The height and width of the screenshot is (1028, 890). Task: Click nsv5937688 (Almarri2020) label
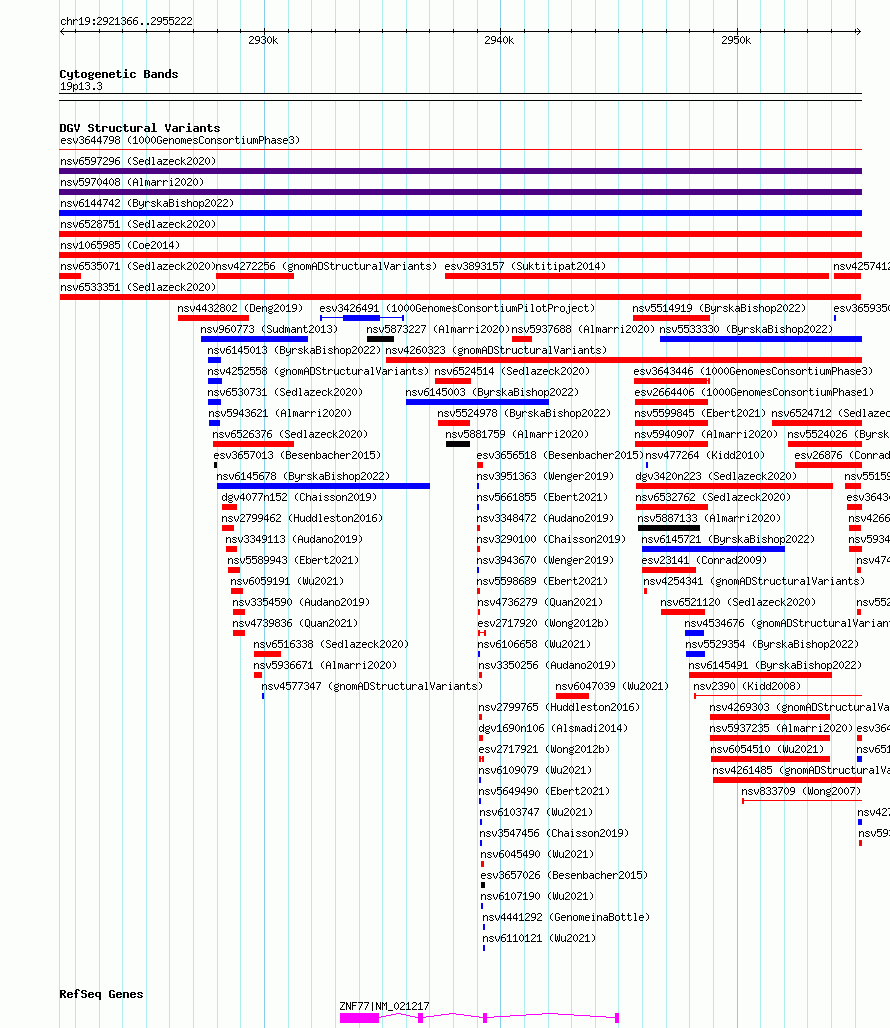pyautogui.click(x=583, y=329)
